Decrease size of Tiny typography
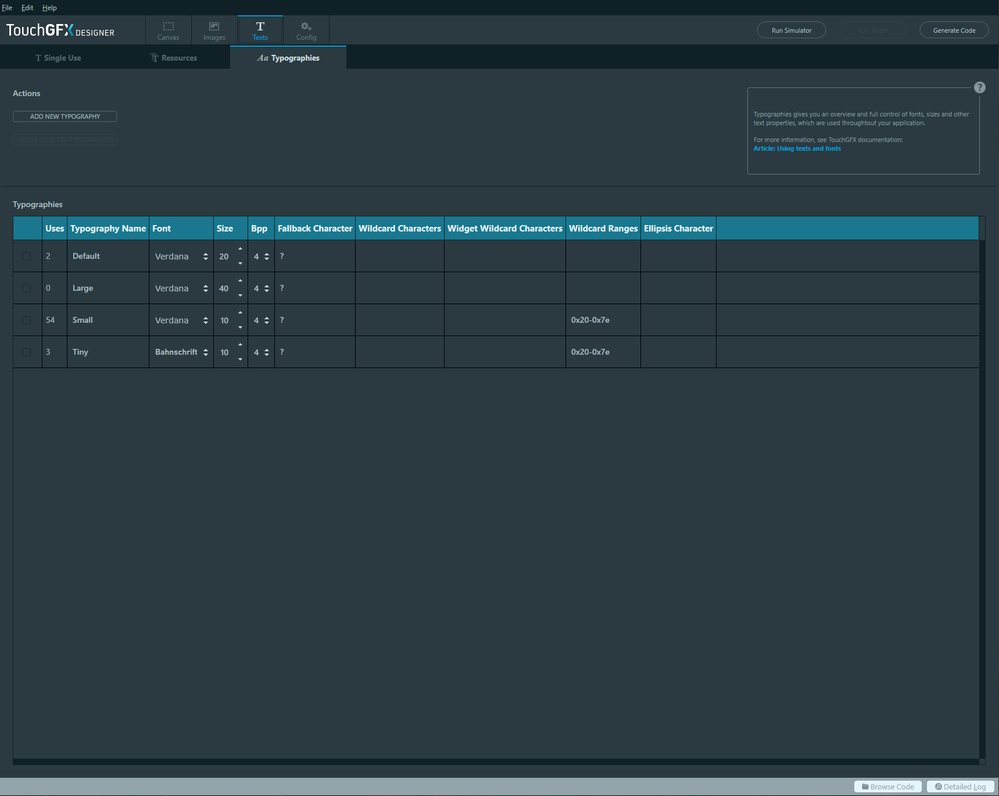Image resolution: width=999 pixels, height=796 pixels. click(x=240, y=359)
